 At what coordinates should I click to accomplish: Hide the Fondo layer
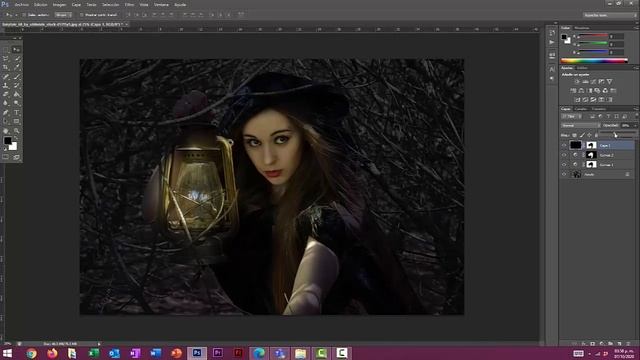point(564,174)
